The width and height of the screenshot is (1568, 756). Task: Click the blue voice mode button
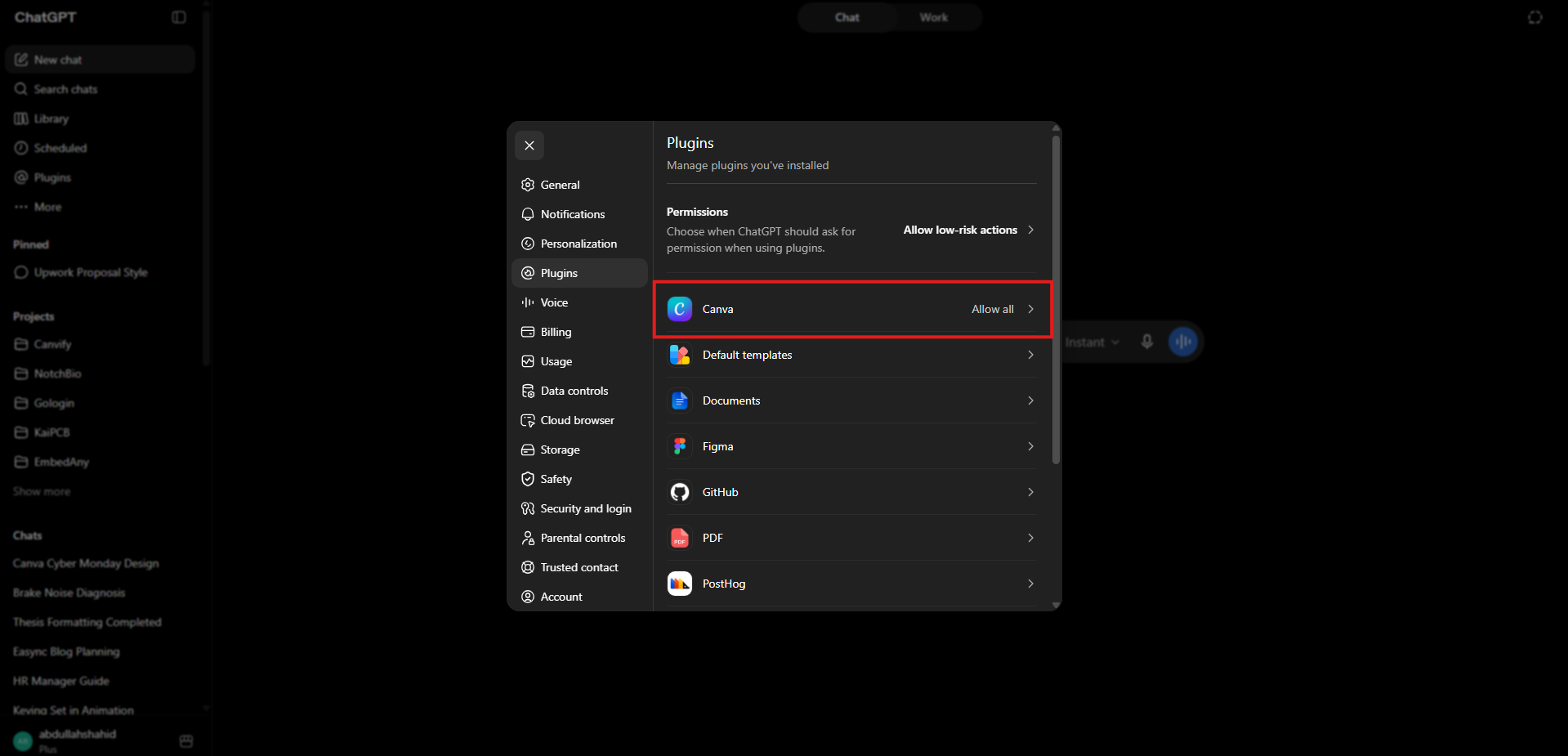[1182, 342]
